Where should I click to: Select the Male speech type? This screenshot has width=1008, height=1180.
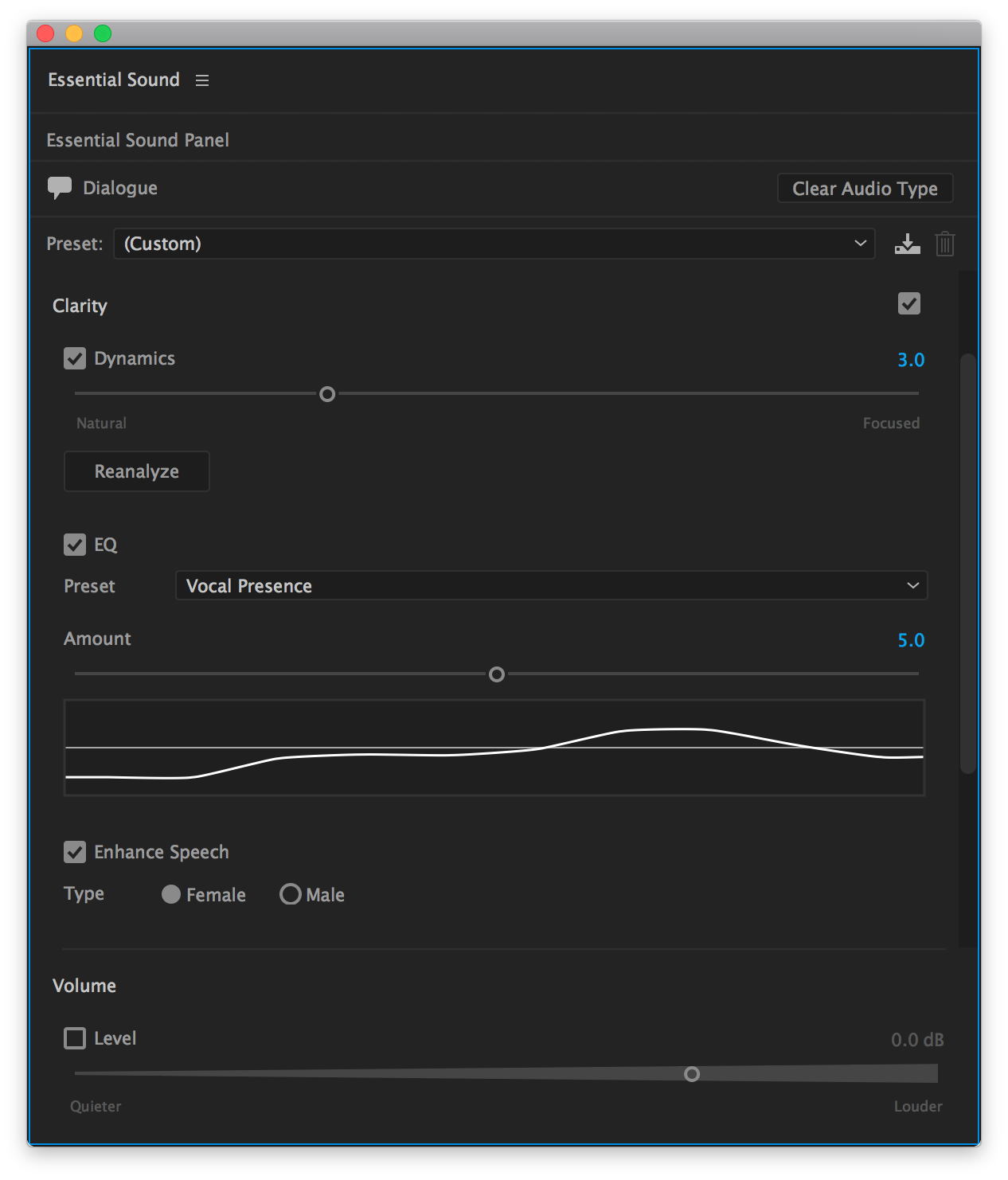tap(291, 894)
